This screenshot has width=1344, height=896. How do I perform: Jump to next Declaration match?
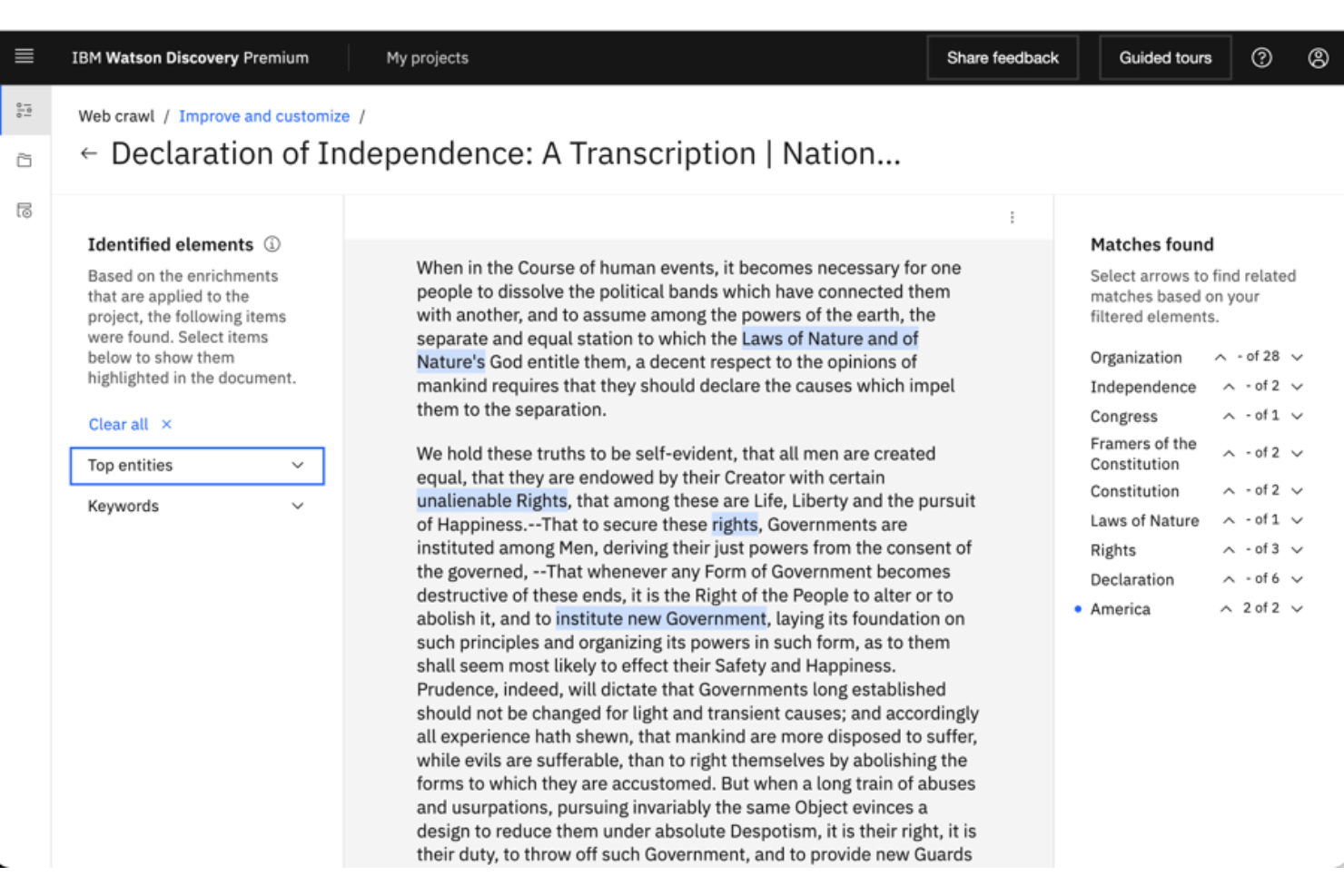[x=1297, y=578]
